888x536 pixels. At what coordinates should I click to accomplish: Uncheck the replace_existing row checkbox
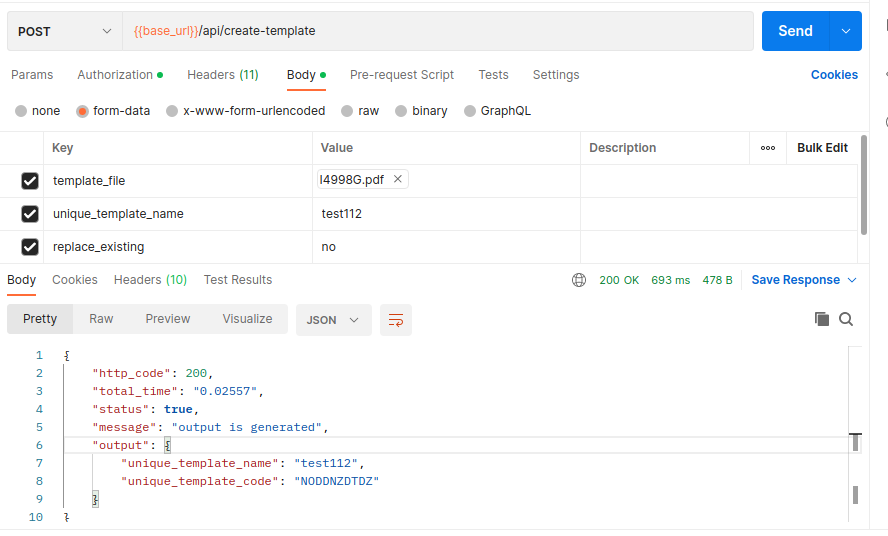[x=29, y=247]
